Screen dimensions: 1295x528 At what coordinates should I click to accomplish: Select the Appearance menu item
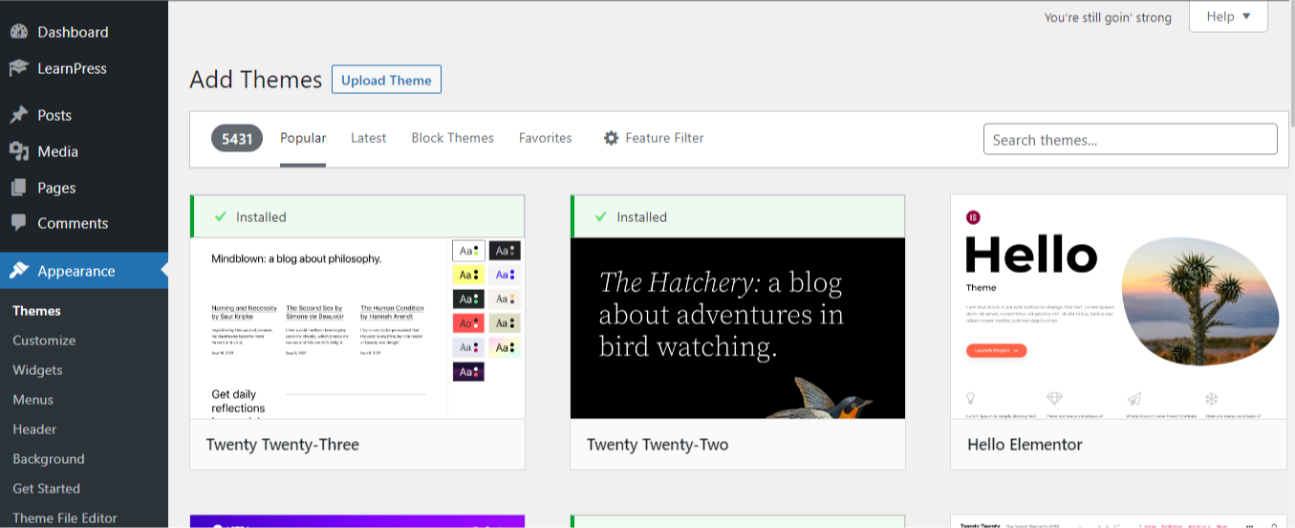[84, 271]
